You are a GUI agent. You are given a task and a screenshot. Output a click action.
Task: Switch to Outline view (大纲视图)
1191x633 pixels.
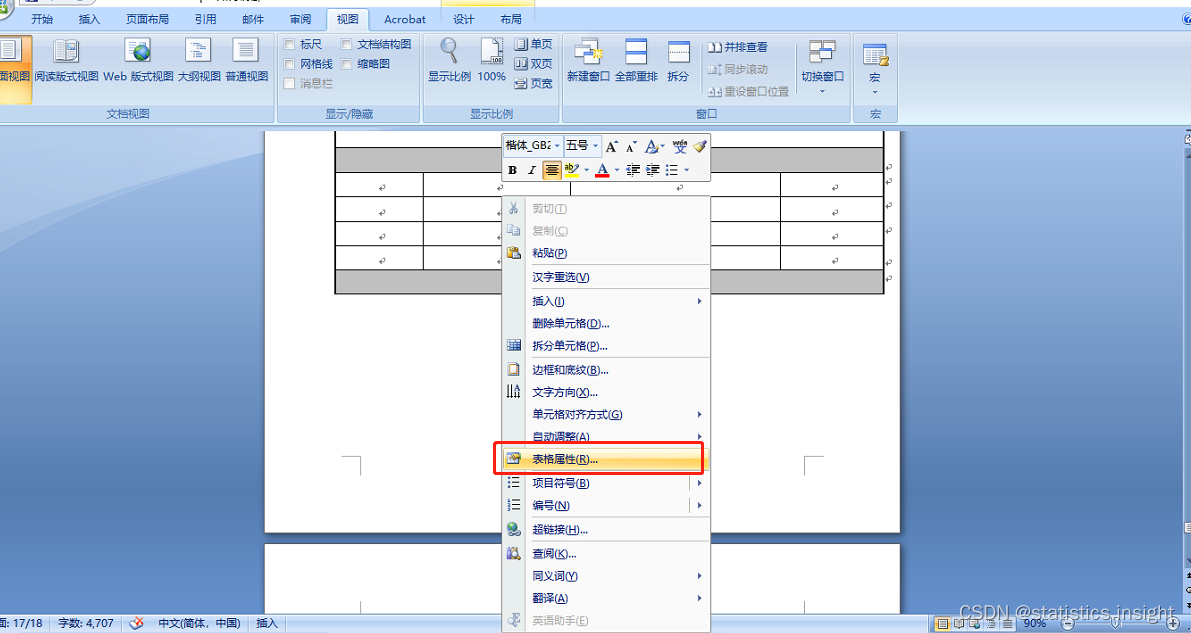199,61
